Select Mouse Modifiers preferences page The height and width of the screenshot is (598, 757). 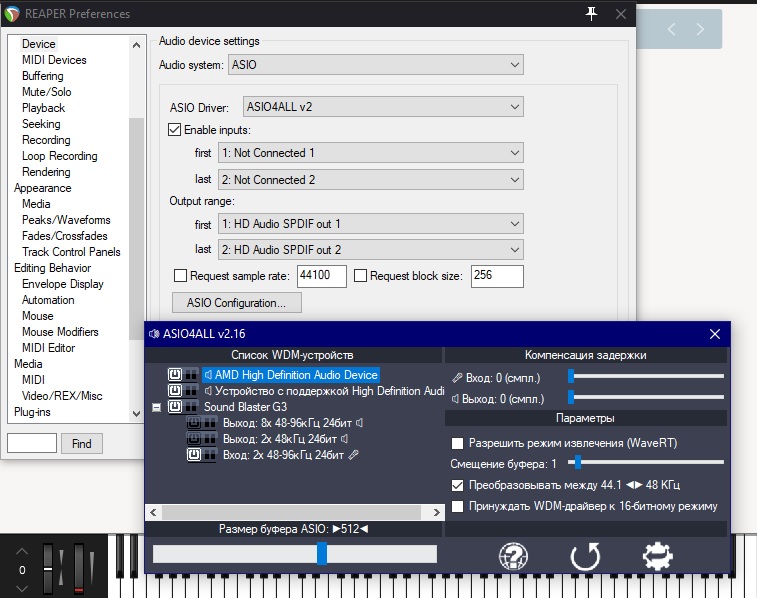tap(60, 332)
